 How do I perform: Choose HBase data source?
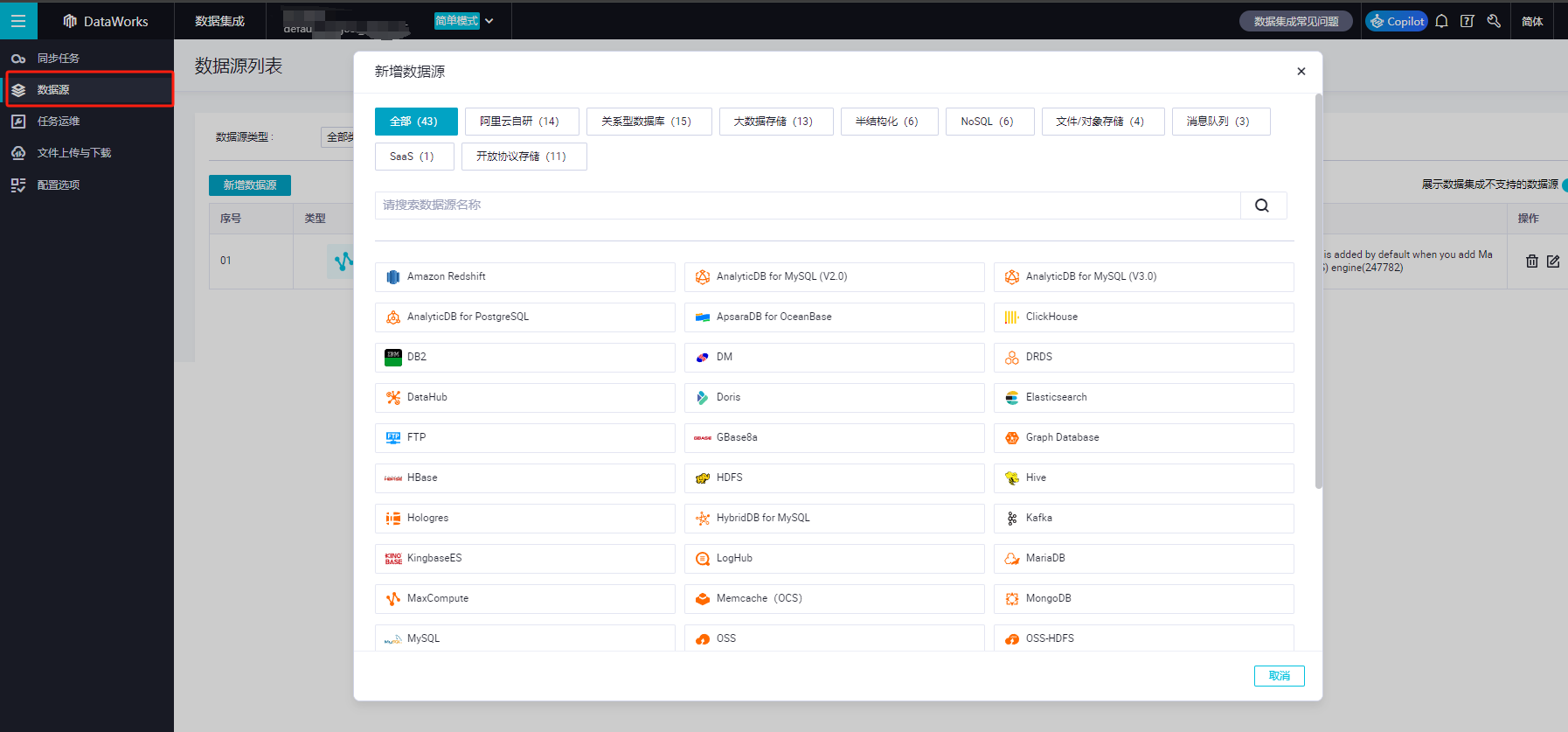(x=525, y=478)
